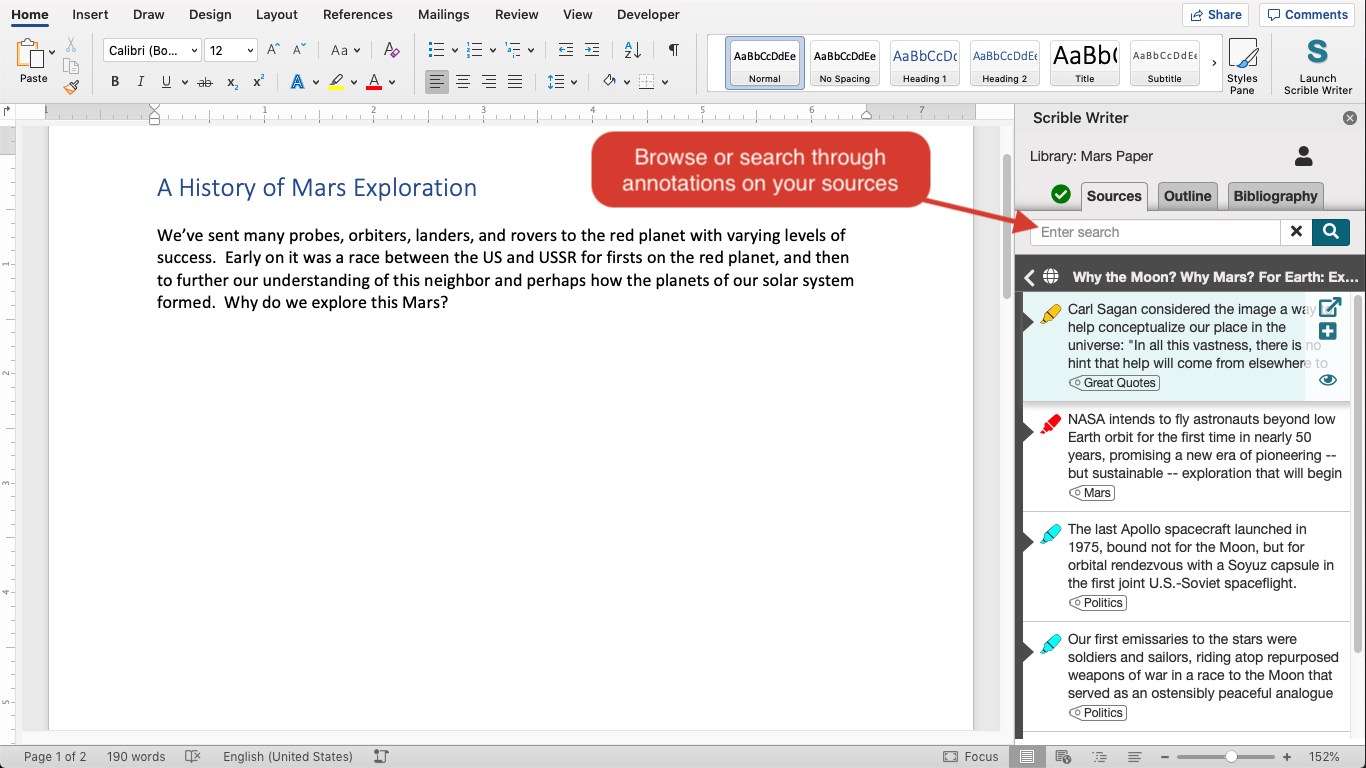Click the Sort A-Z icon

click(632, 50)
